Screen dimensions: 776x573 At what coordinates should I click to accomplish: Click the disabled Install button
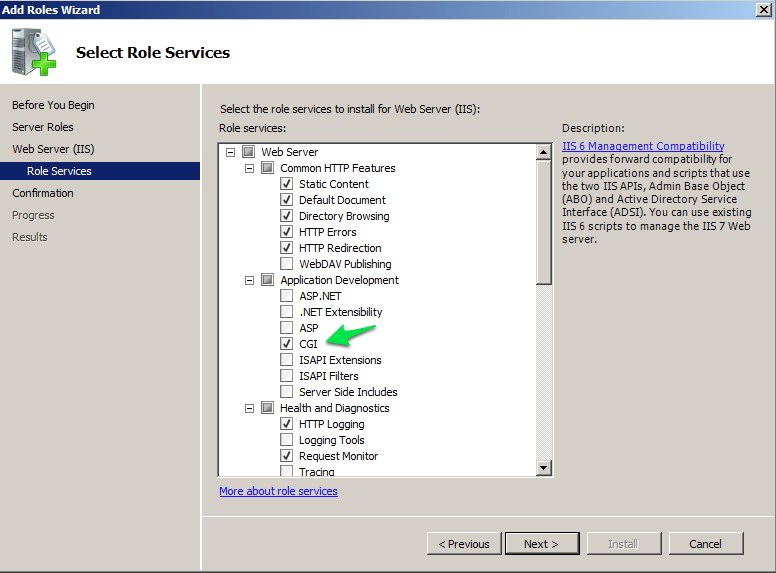[x=624, y=544]
